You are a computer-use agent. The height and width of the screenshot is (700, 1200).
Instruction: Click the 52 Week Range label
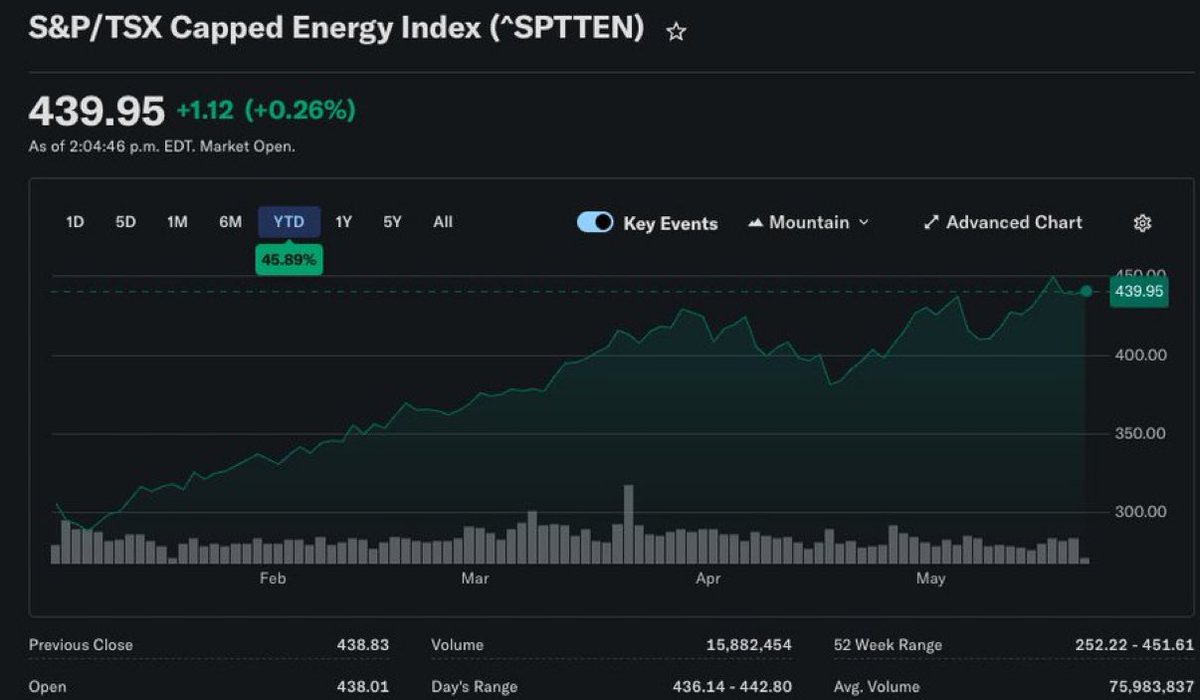coord(888,646)
